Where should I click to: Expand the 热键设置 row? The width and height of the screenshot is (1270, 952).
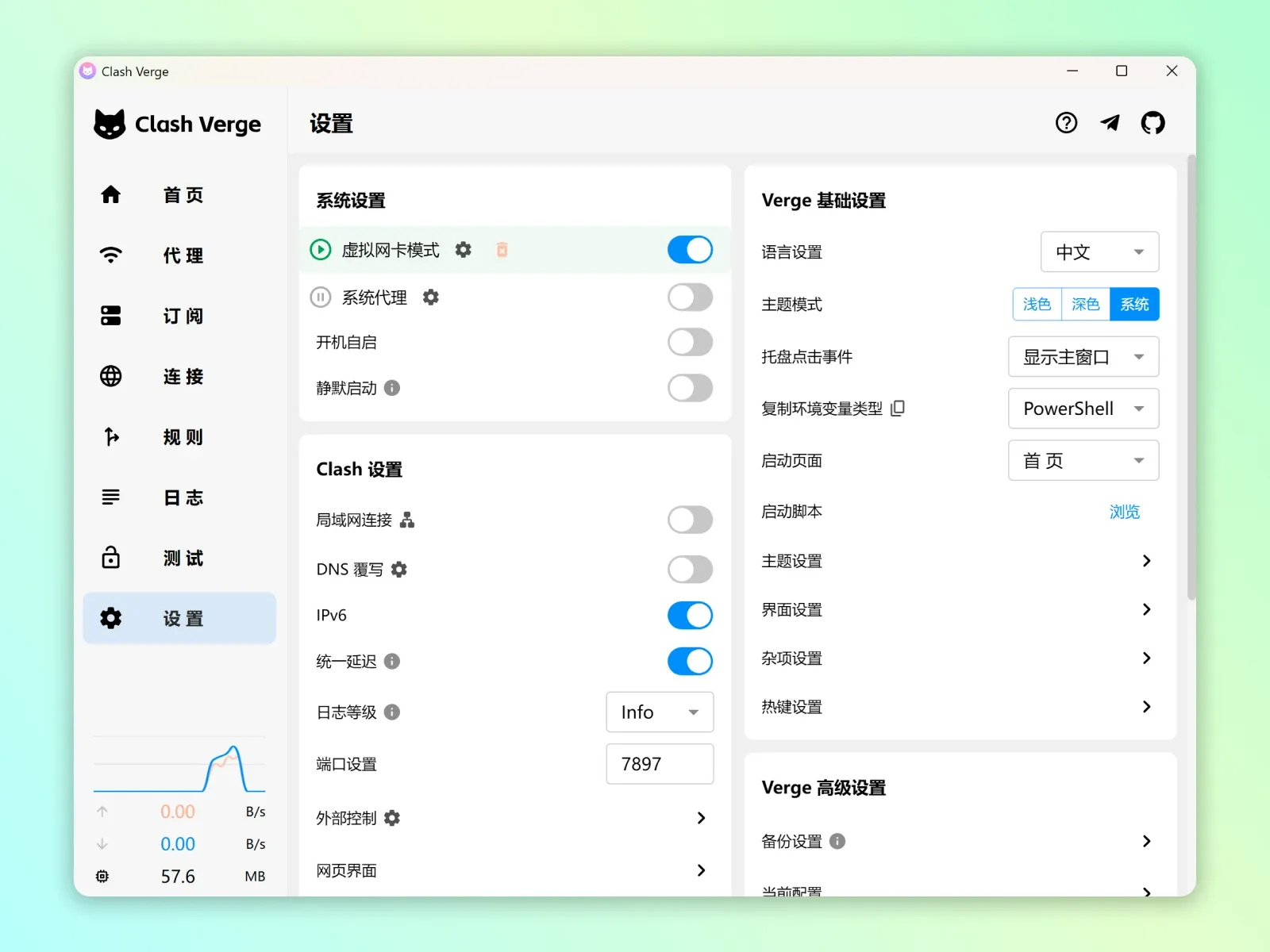click(960, 707)
